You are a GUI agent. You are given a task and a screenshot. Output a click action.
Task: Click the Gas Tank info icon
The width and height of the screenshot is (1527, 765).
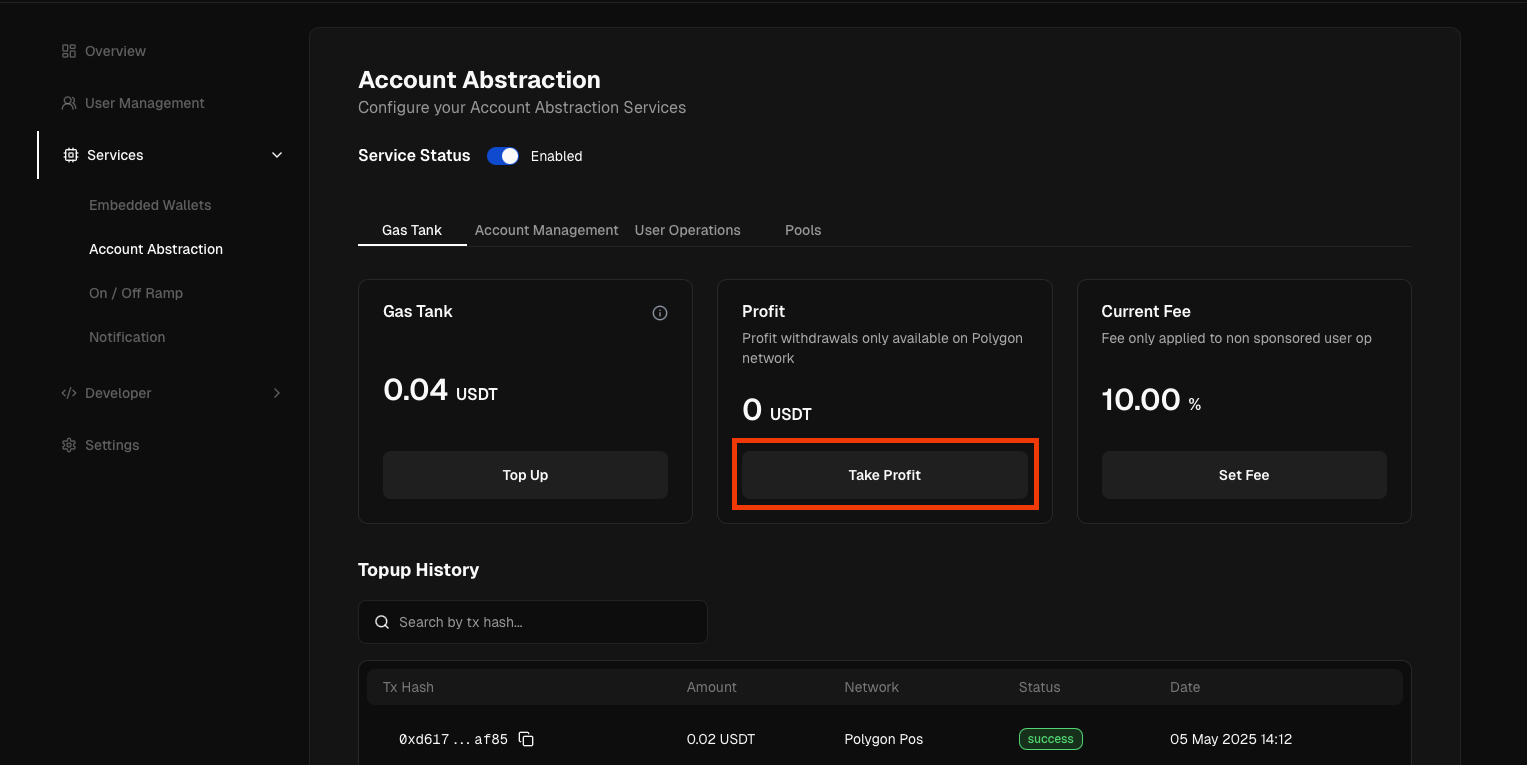[659, 313]
